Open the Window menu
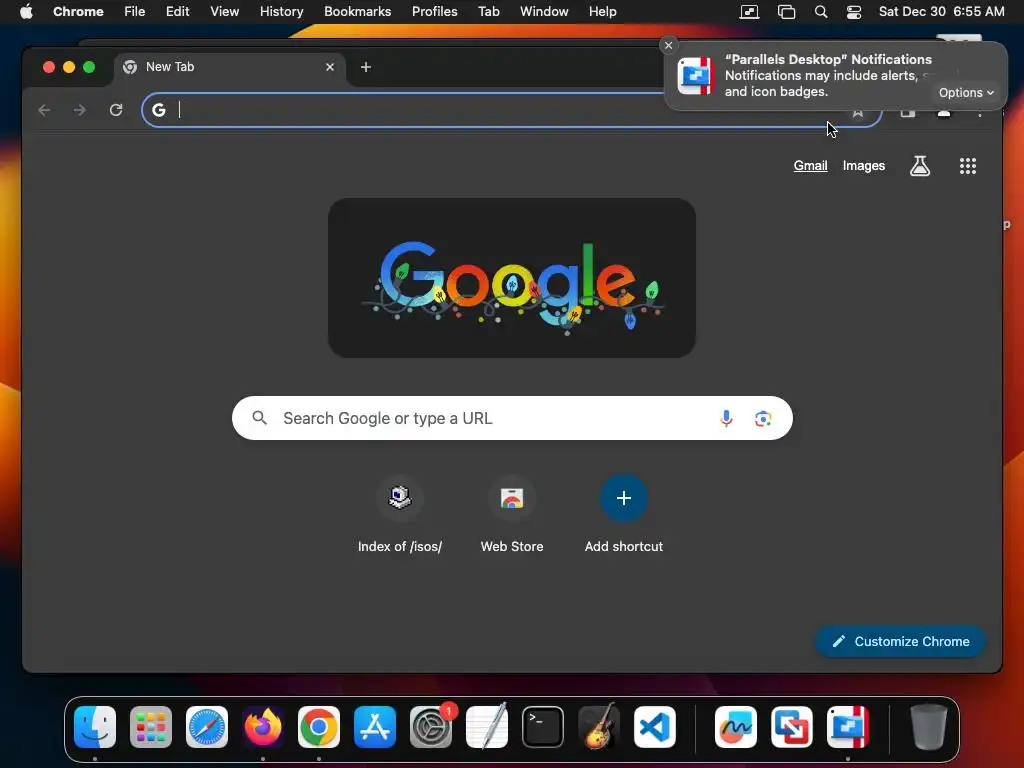Viewport: 1024px width, 768px height. pyautogui.click(x=544, y=12)
